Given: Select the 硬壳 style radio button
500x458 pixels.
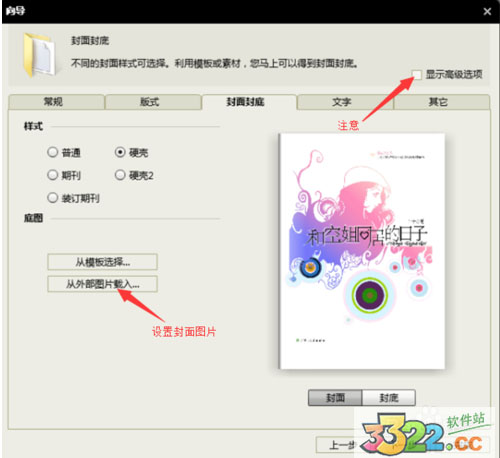Looking at the screenshot, I should point(120,152).
